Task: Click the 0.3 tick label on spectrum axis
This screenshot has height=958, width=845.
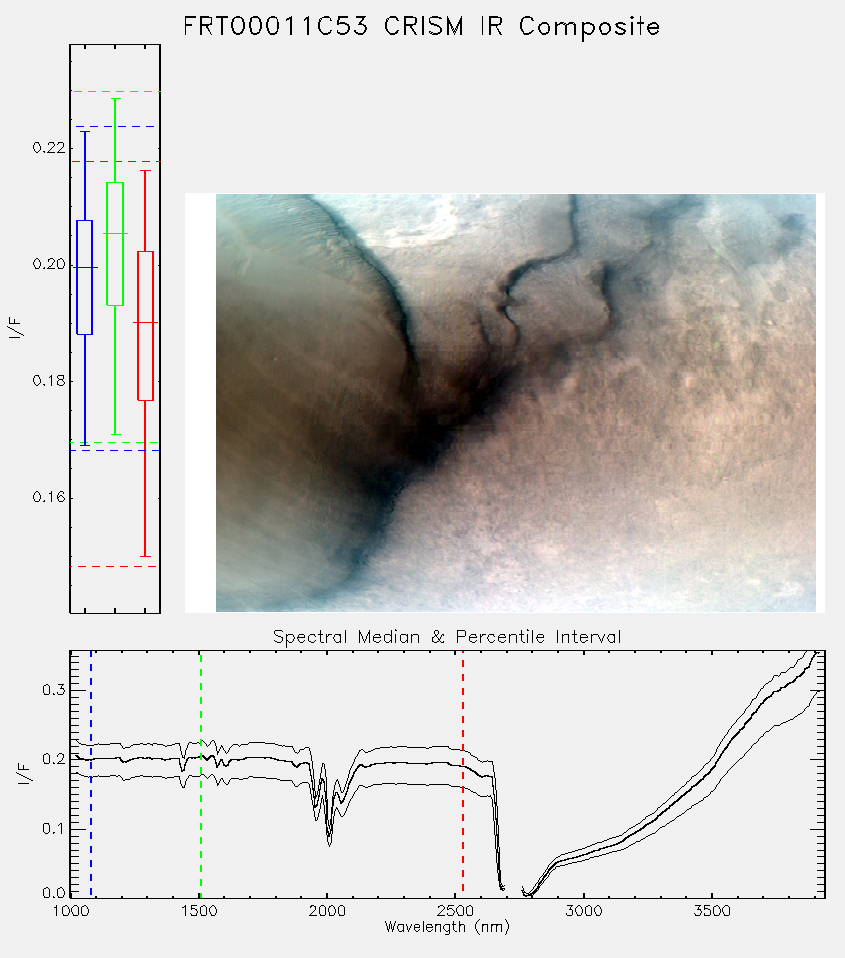Action: pyautogui.click(x=53, y=690)
